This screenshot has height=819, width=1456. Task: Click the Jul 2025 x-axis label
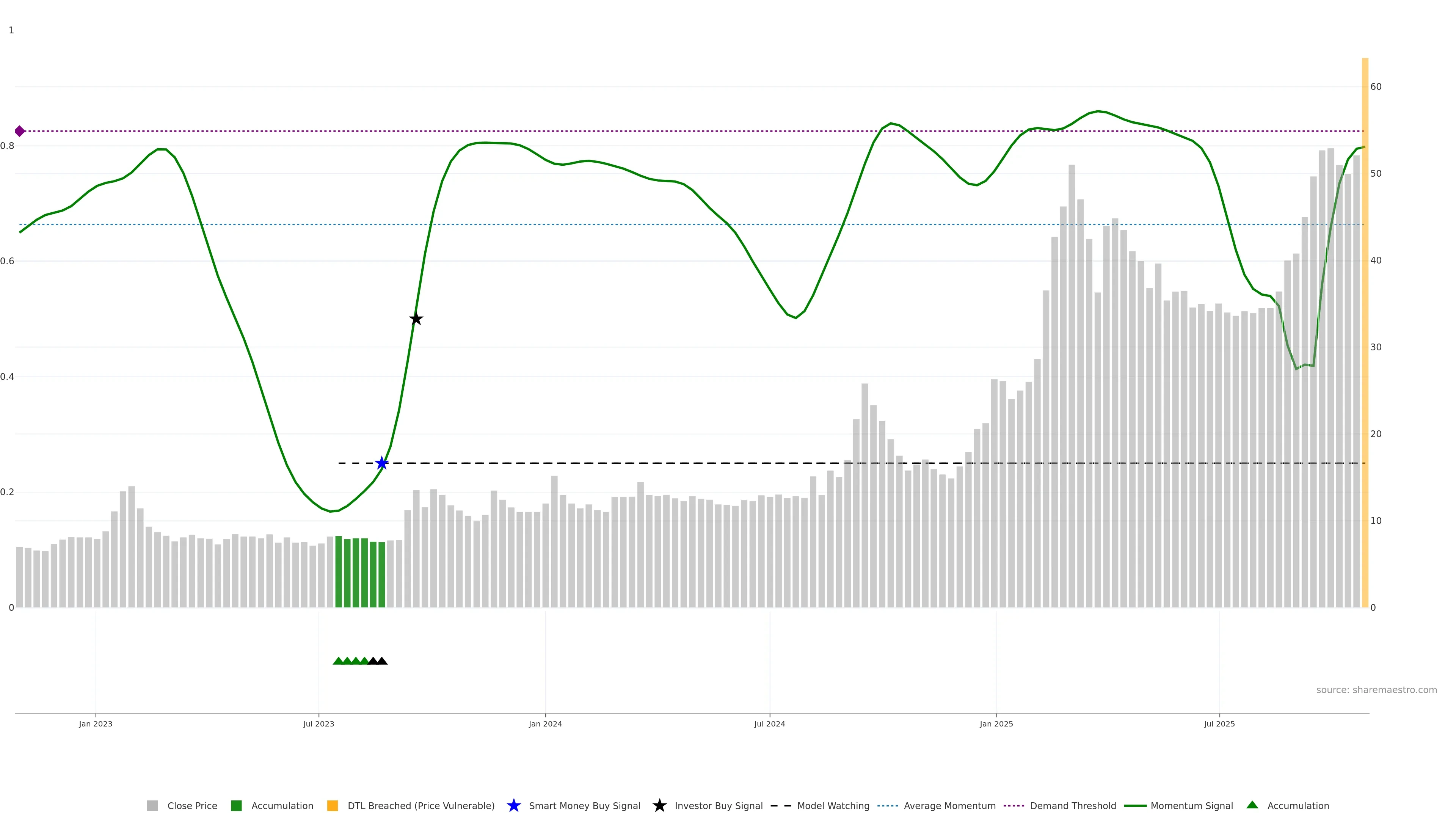click(x=1219, y=723)
